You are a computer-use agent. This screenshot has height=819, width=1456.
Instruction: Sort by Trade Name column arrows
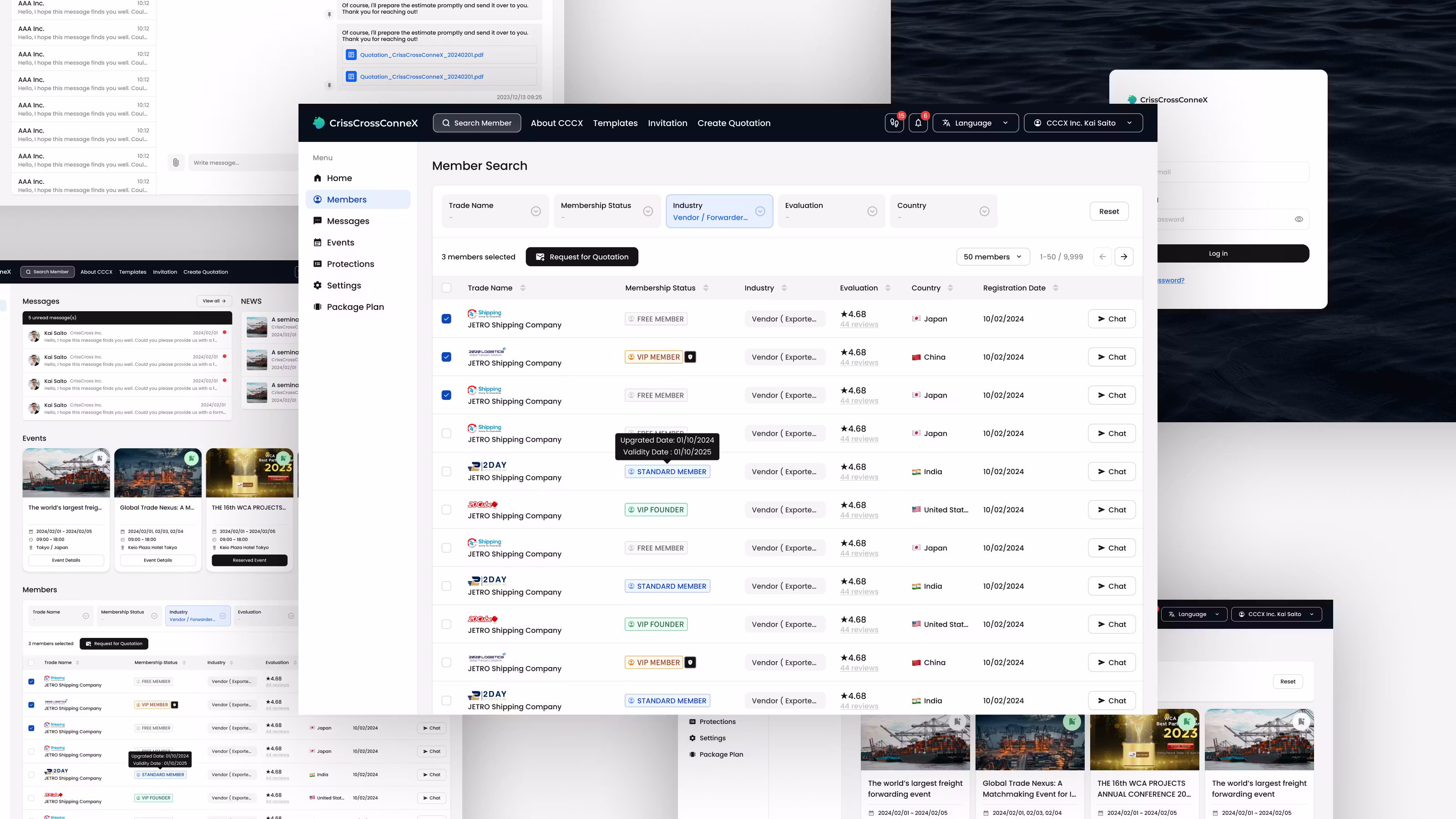click(523, 288)
